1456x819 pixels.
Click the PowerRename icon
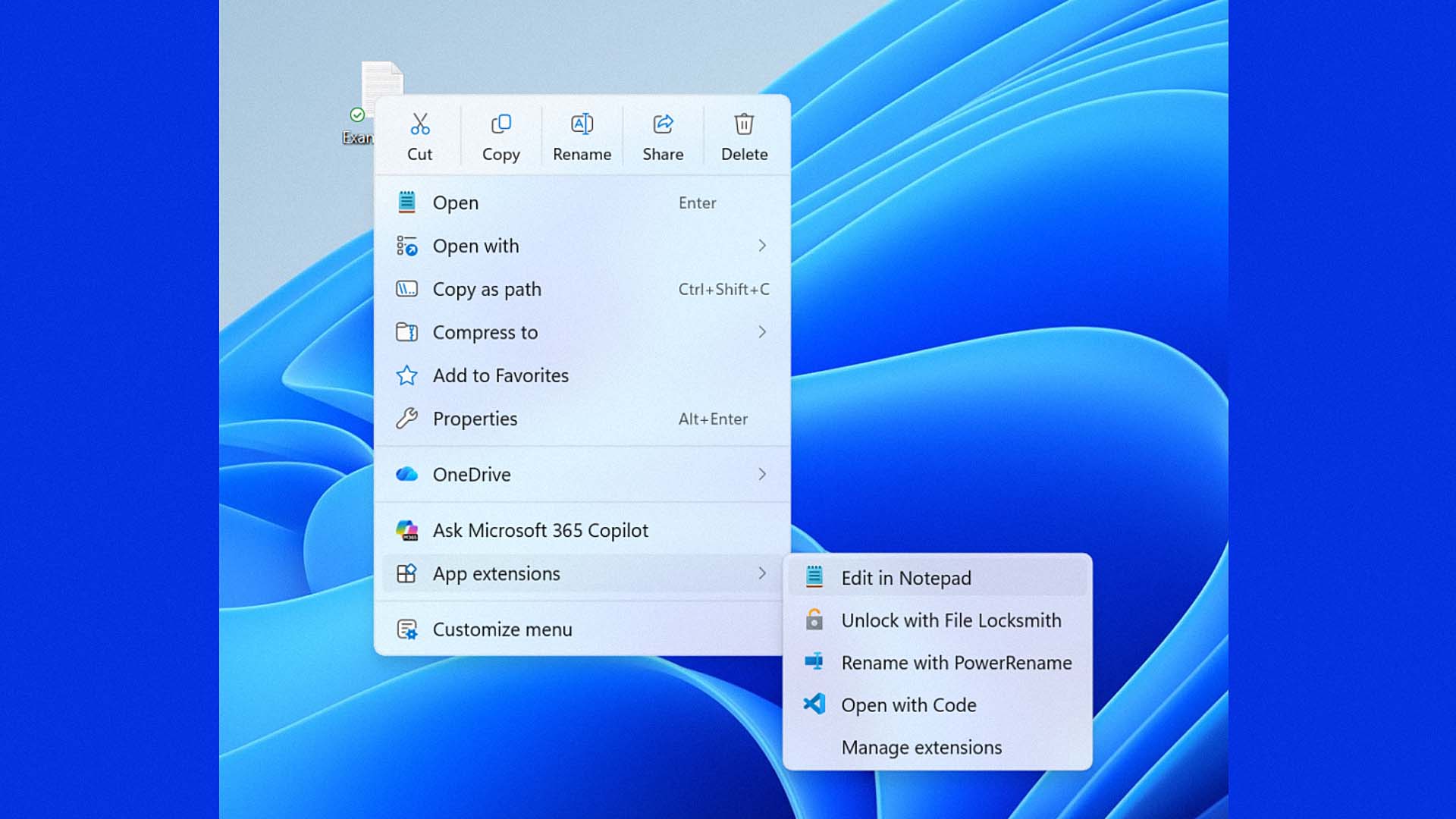pyautogui.click(x=814, y=662)
